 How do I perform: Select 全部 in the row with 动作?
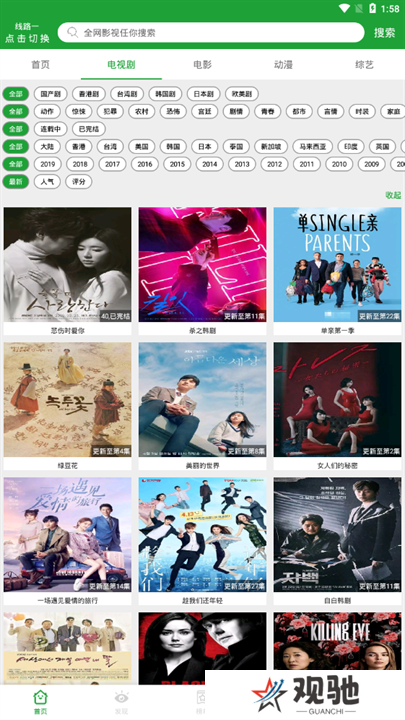point(16,111)
